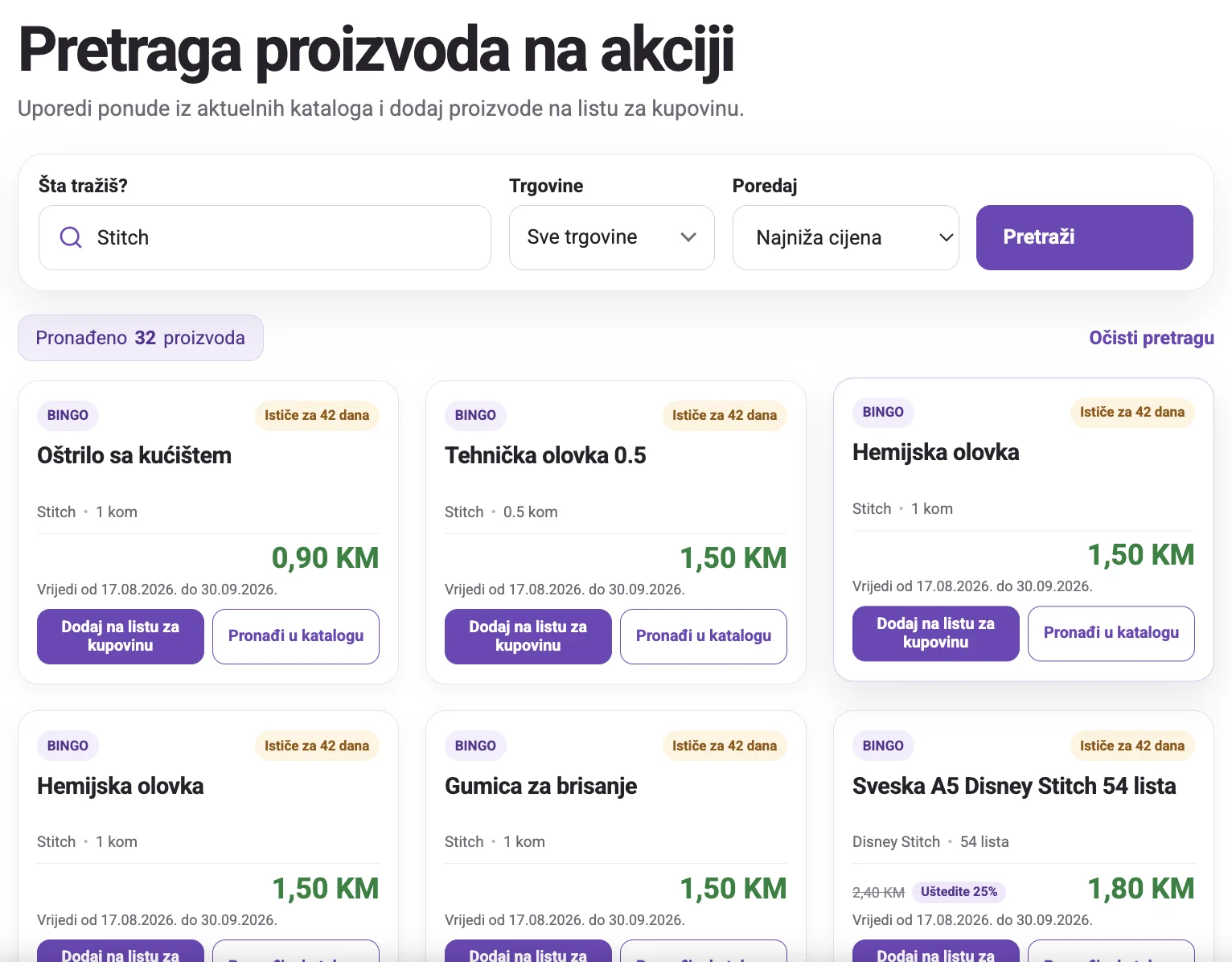Click the BINGO badge on Gumica za brisanje
Viewport: 1232px width, 962px height.
(475, 746)
